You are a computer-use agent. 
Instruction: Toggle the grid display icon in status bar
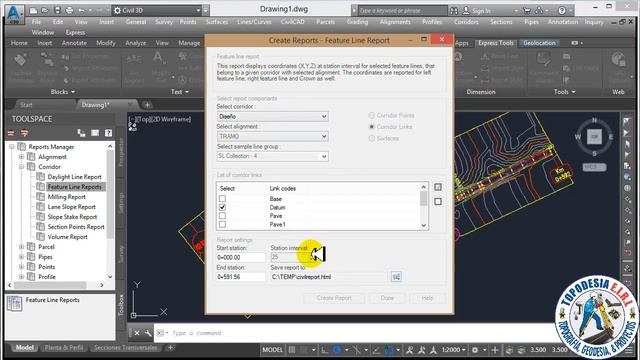click(292, 350)
